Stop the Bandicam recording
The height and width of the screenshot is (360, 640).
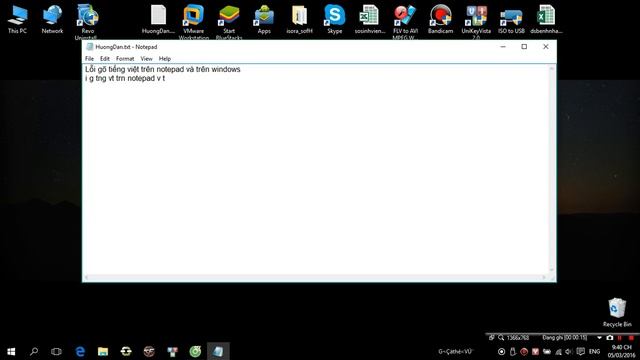[x=631, y=338]
